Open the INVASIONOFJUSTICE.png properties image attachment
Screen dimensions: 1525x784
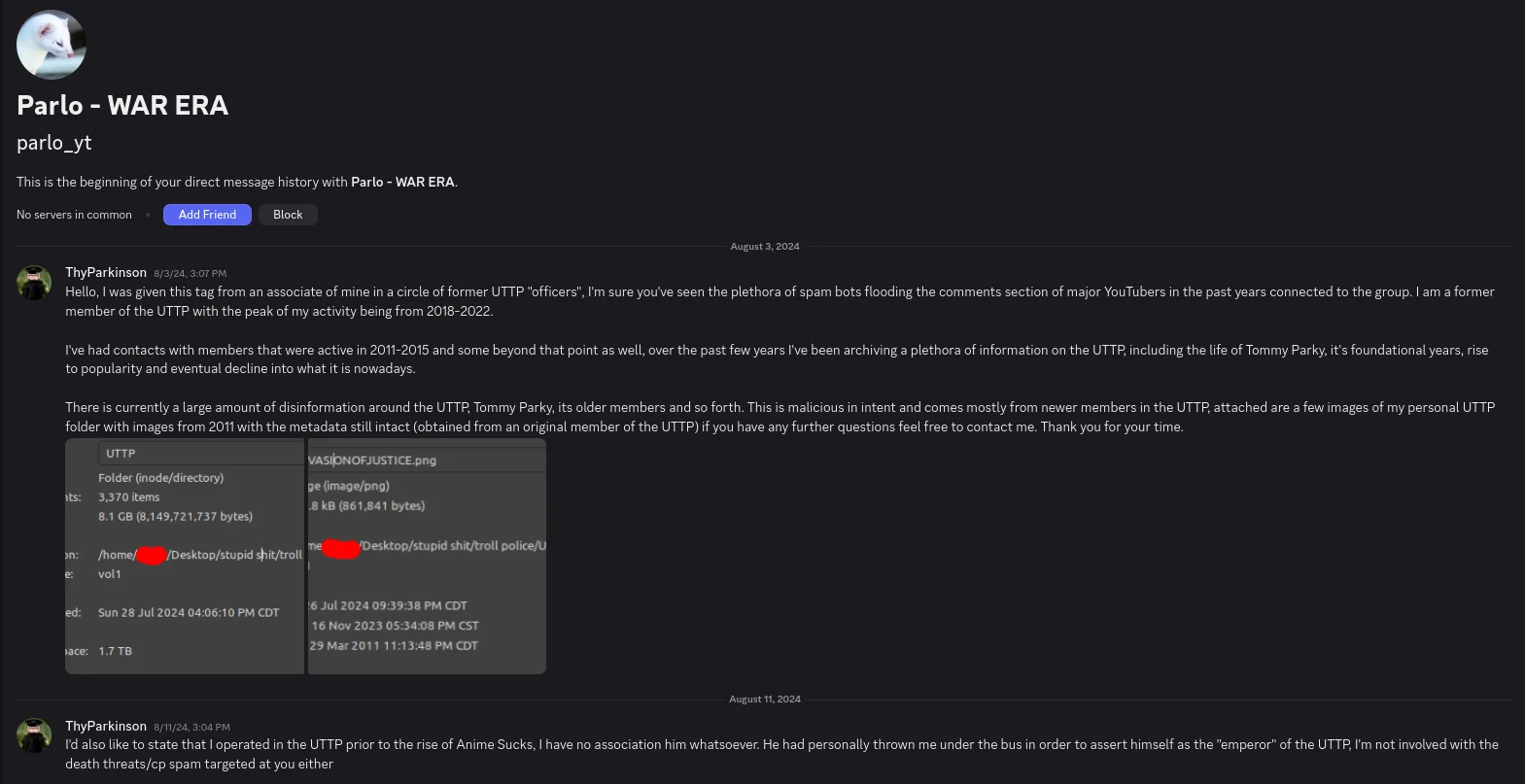point(427,556)
